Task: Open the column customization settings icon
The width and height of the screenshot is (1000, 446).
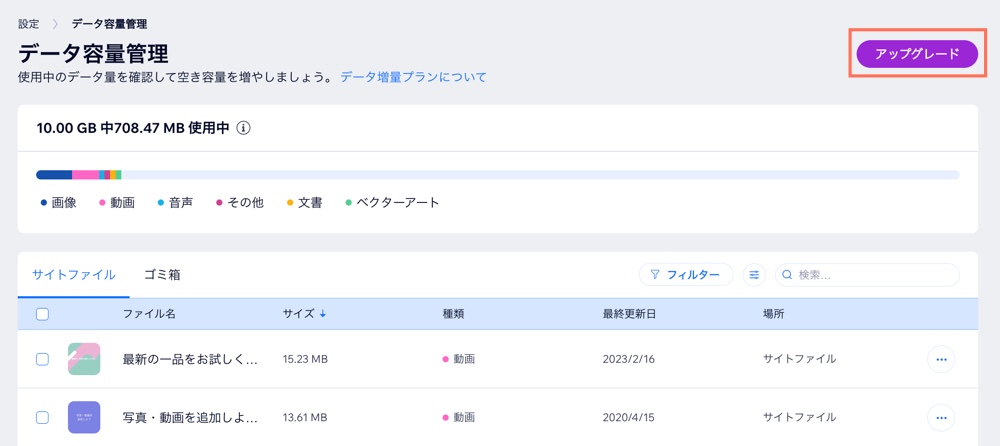Action: coord(754,275)
